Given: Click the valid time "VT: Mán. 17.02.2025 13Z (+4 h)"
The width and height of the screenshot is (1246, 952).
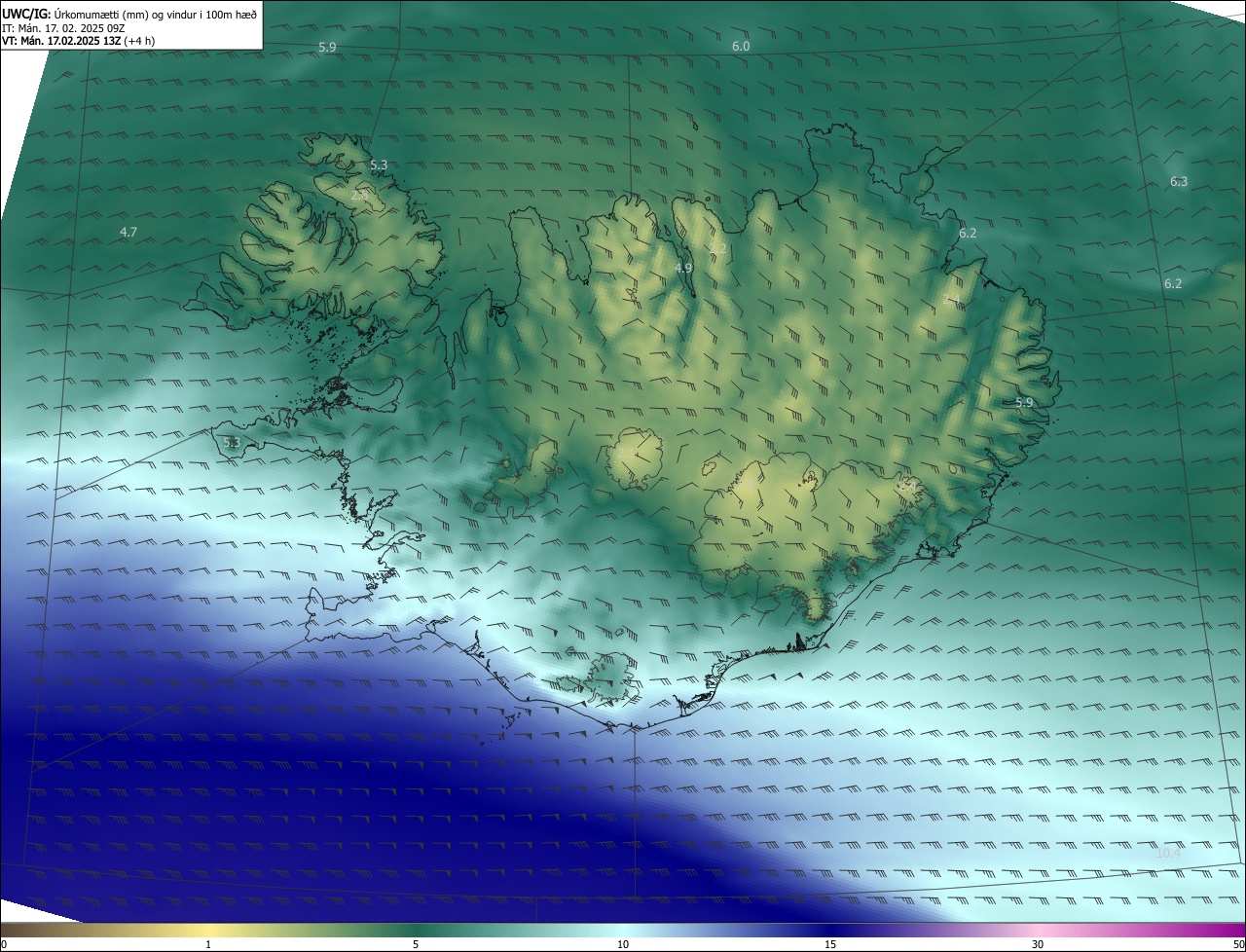Looking at the screenshot, I should (x=78, y=41).
